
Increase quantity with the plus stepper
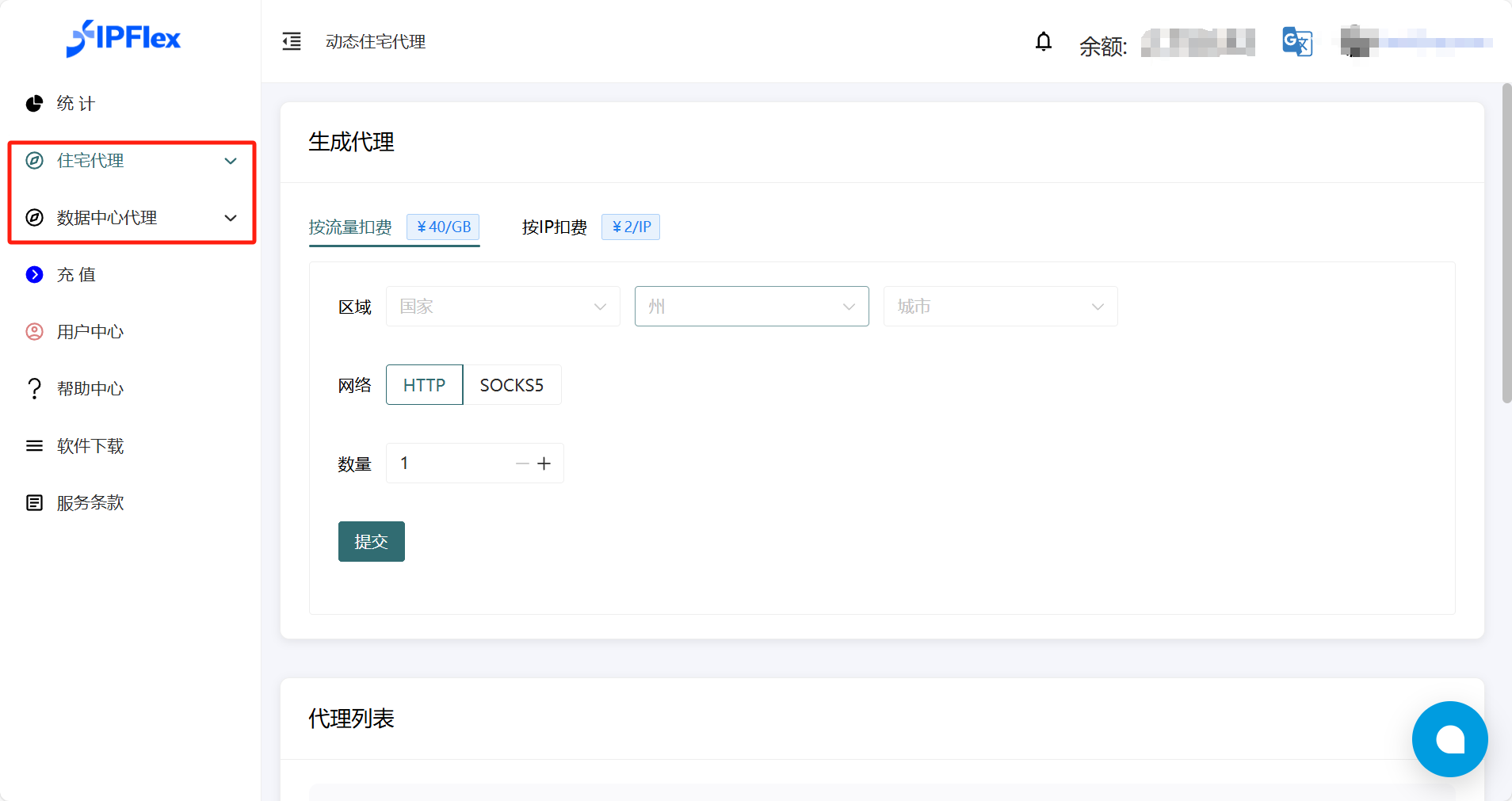pyautogui.click(x=544, y=463)
